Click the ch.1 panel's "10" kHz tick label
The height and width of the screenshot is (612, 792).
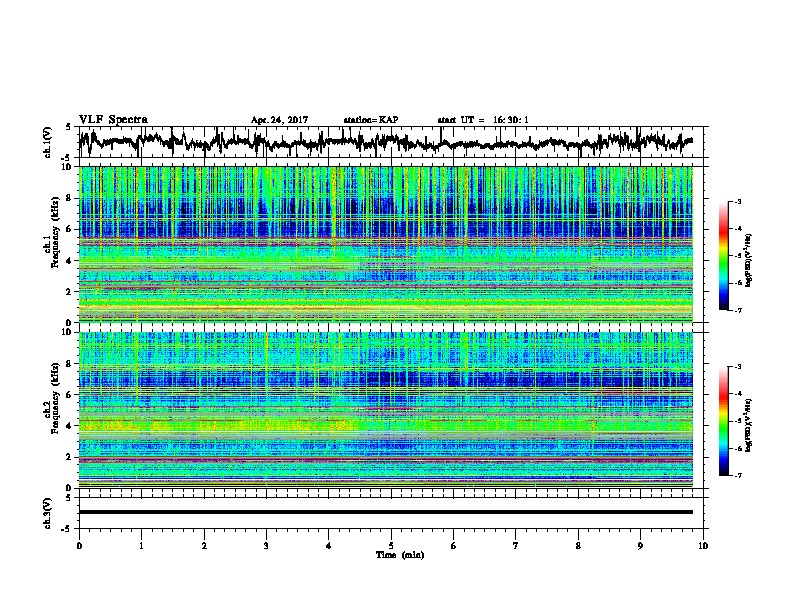68,167
